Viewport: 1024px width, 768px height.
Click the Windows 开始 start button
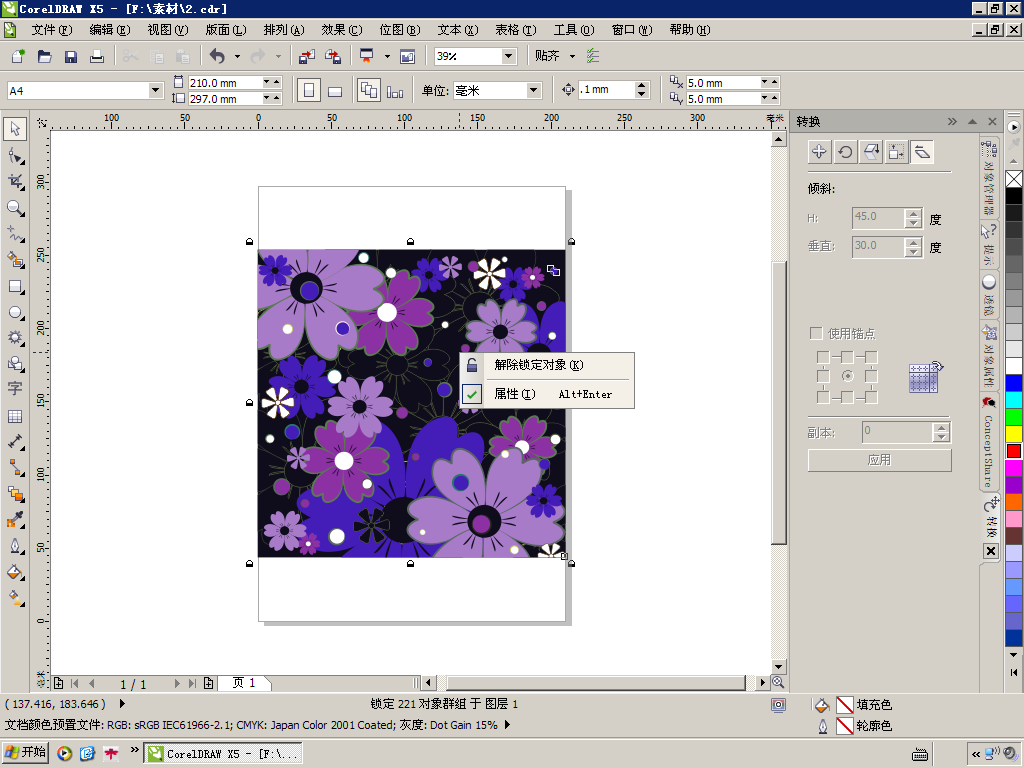[26, 753]
